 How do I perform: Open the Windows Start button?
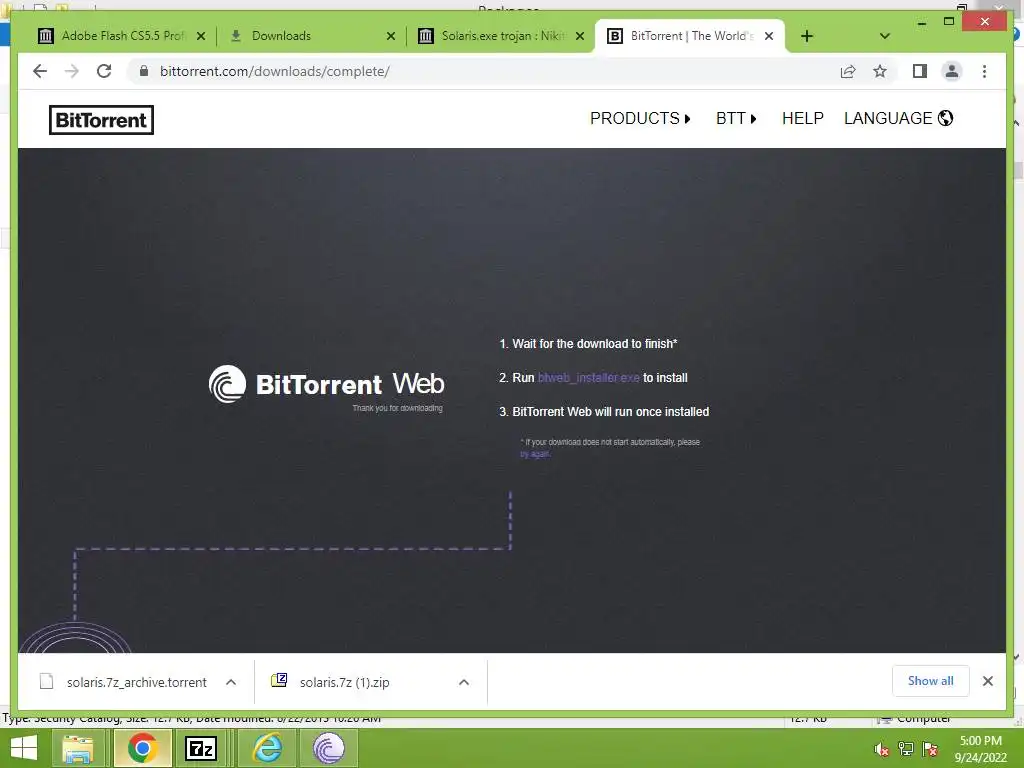24,748
